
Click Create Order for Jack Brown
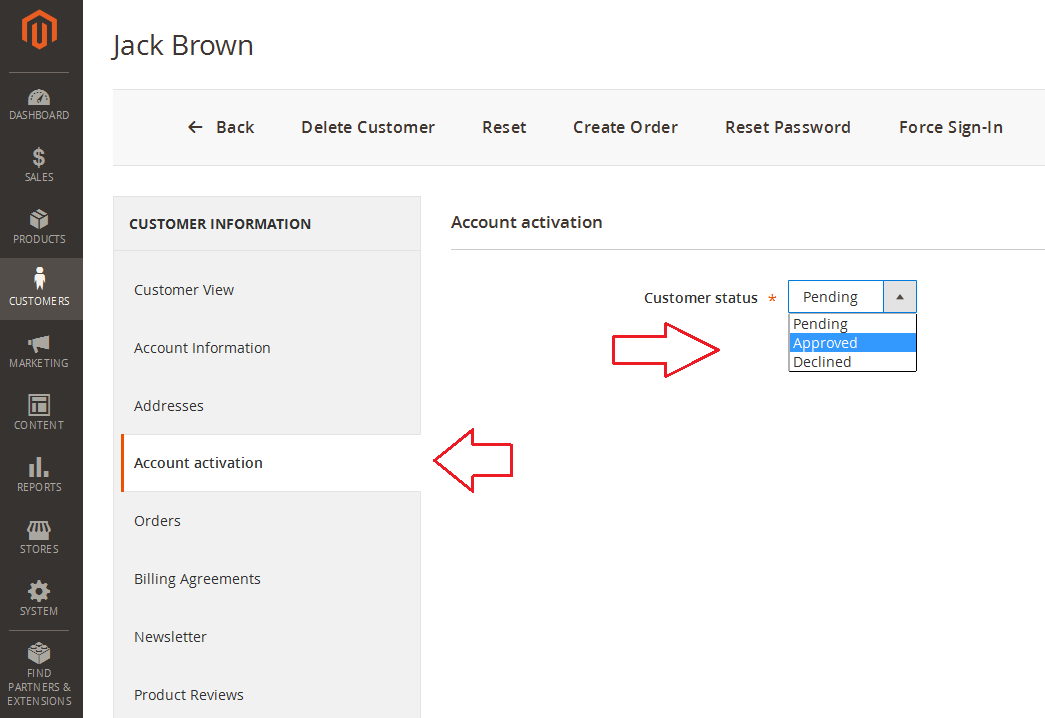pos(625,127)
